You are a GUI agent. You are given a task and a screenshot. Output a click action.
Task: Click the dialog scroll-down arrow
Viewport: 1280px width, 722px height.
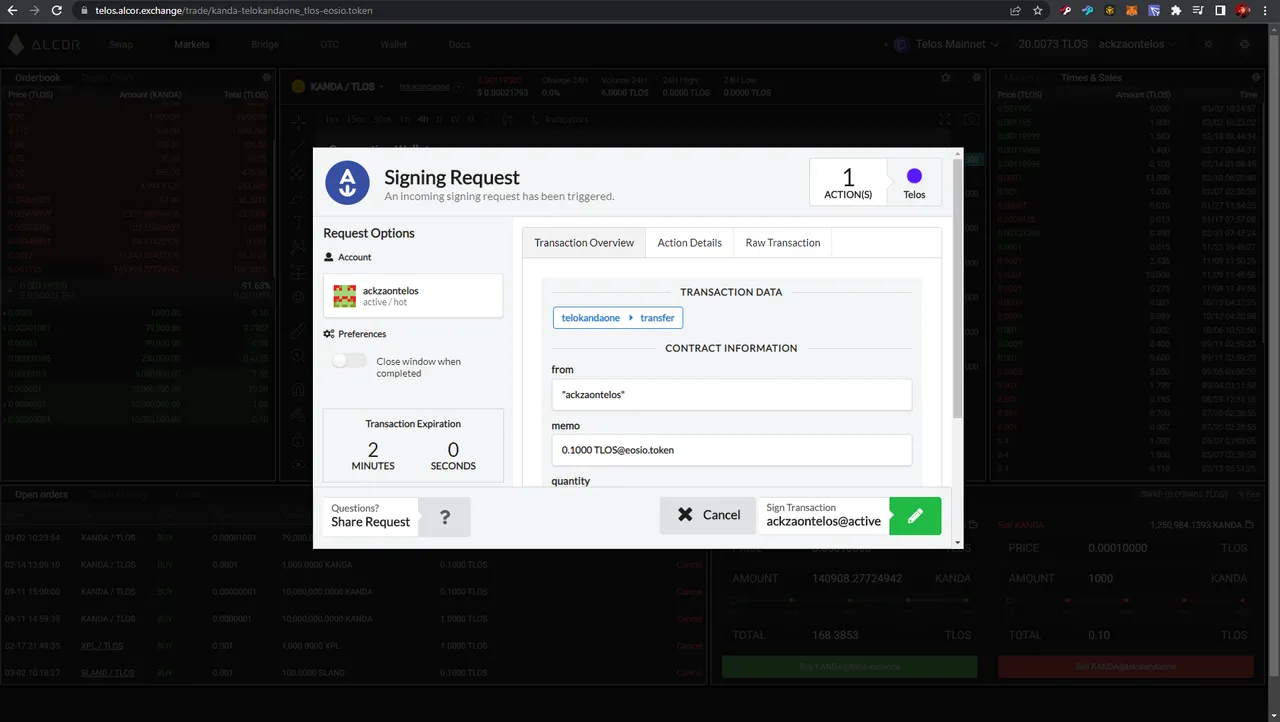click(x=958, y=543)
